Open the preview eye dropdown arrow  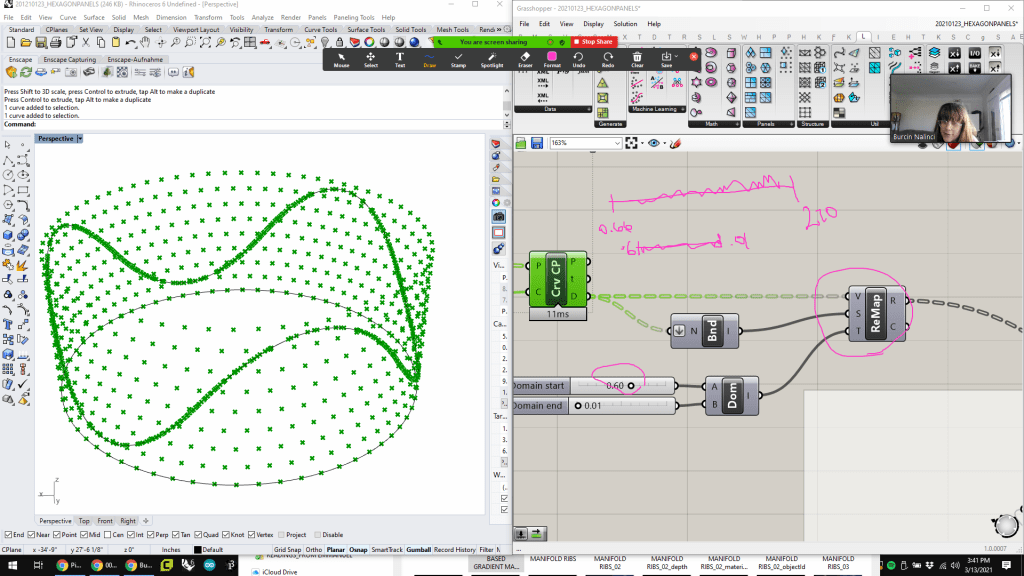click(665, 143)
